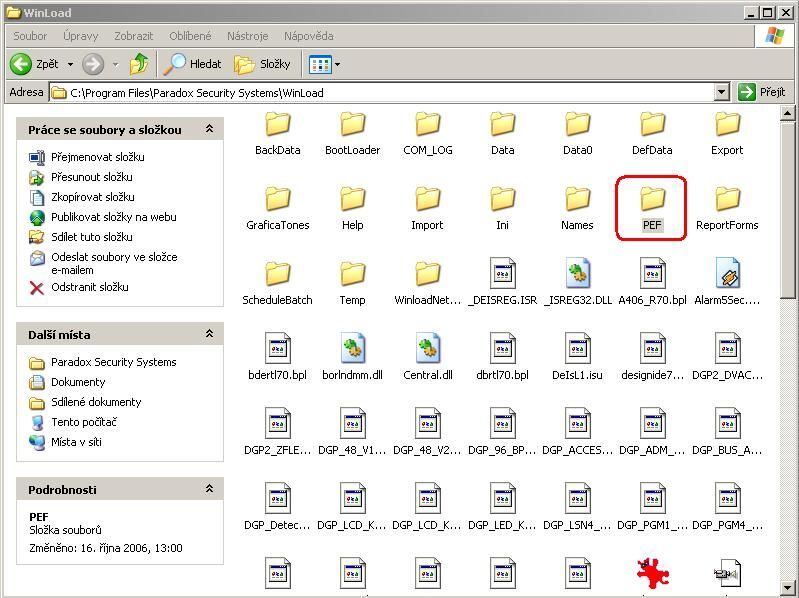Collapse the Podrobnosti details panel
Screen dimensions: 799x598
click(209, 489)
